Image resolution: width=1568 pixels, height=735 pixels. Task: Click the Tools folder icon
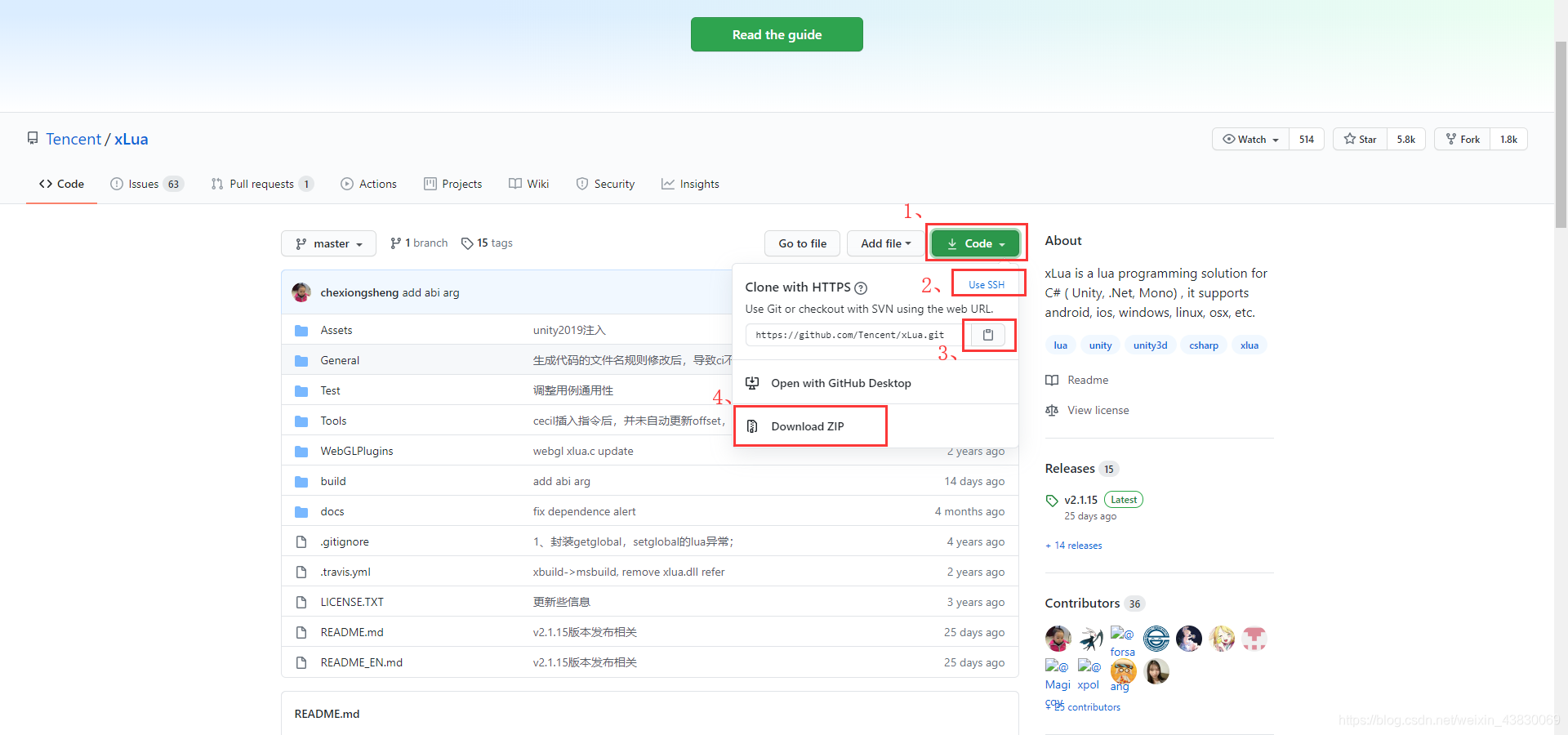coord(301,421)
